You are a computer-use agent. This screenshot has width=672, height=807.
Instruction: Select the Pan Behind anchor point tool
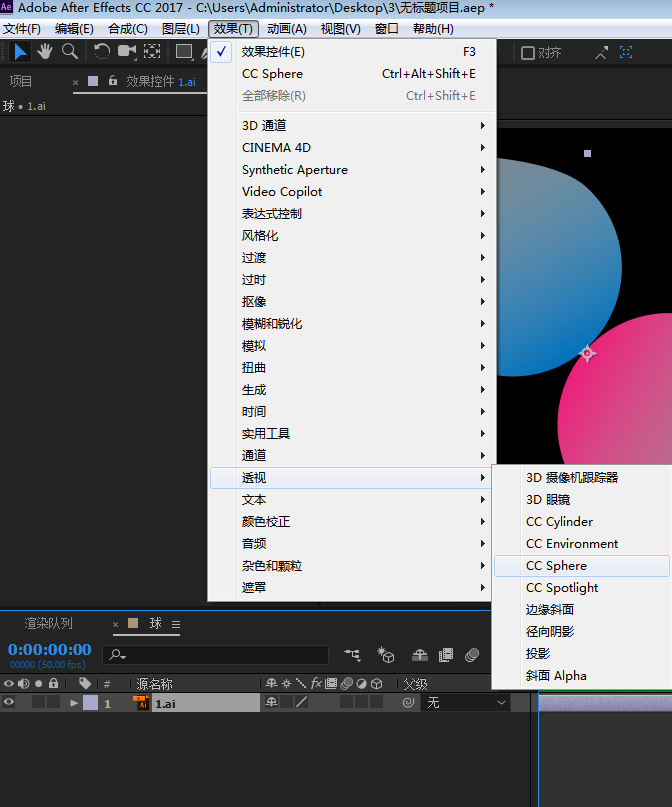(152, 51)
